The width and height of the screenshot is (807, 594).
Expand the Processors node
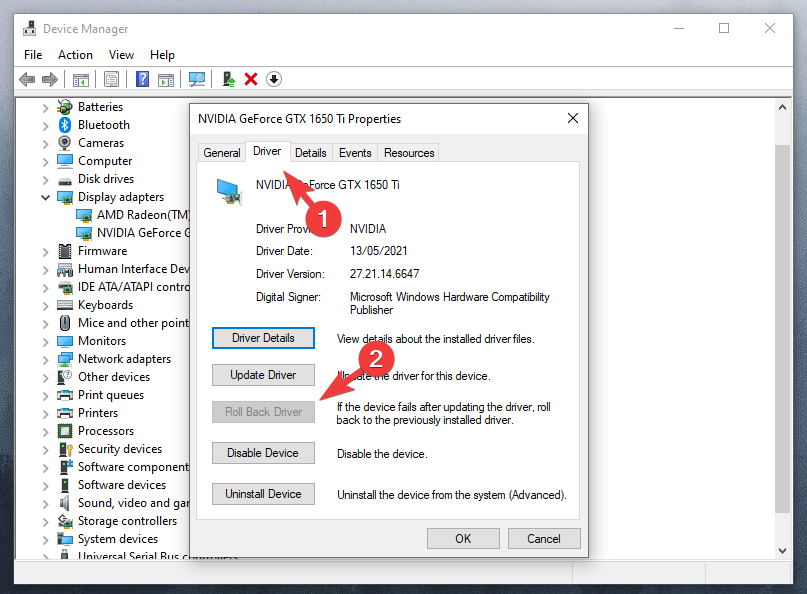[45, 432]
